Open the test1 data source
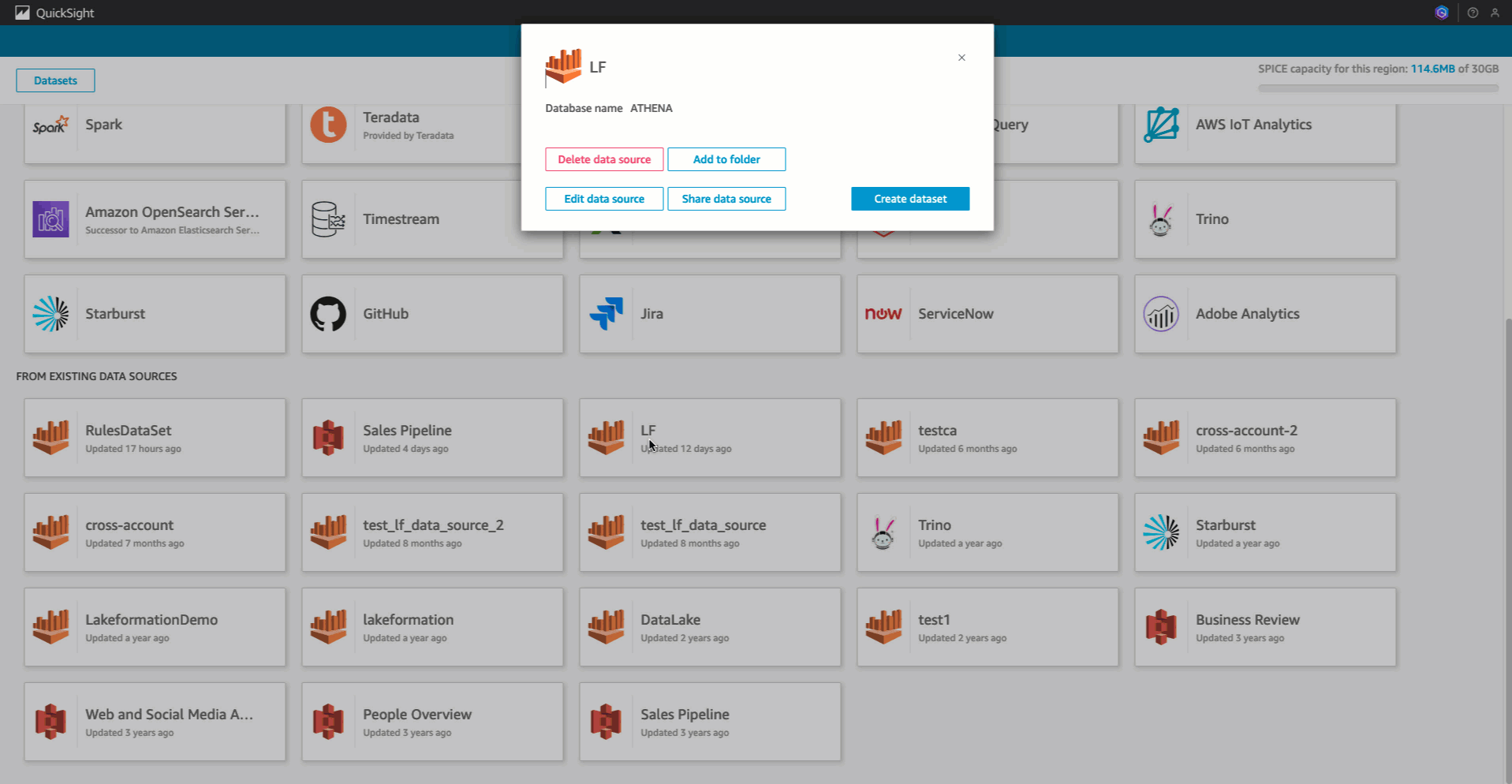The height and width of the screenshot is (784, 1512). [x=987, y=627]
